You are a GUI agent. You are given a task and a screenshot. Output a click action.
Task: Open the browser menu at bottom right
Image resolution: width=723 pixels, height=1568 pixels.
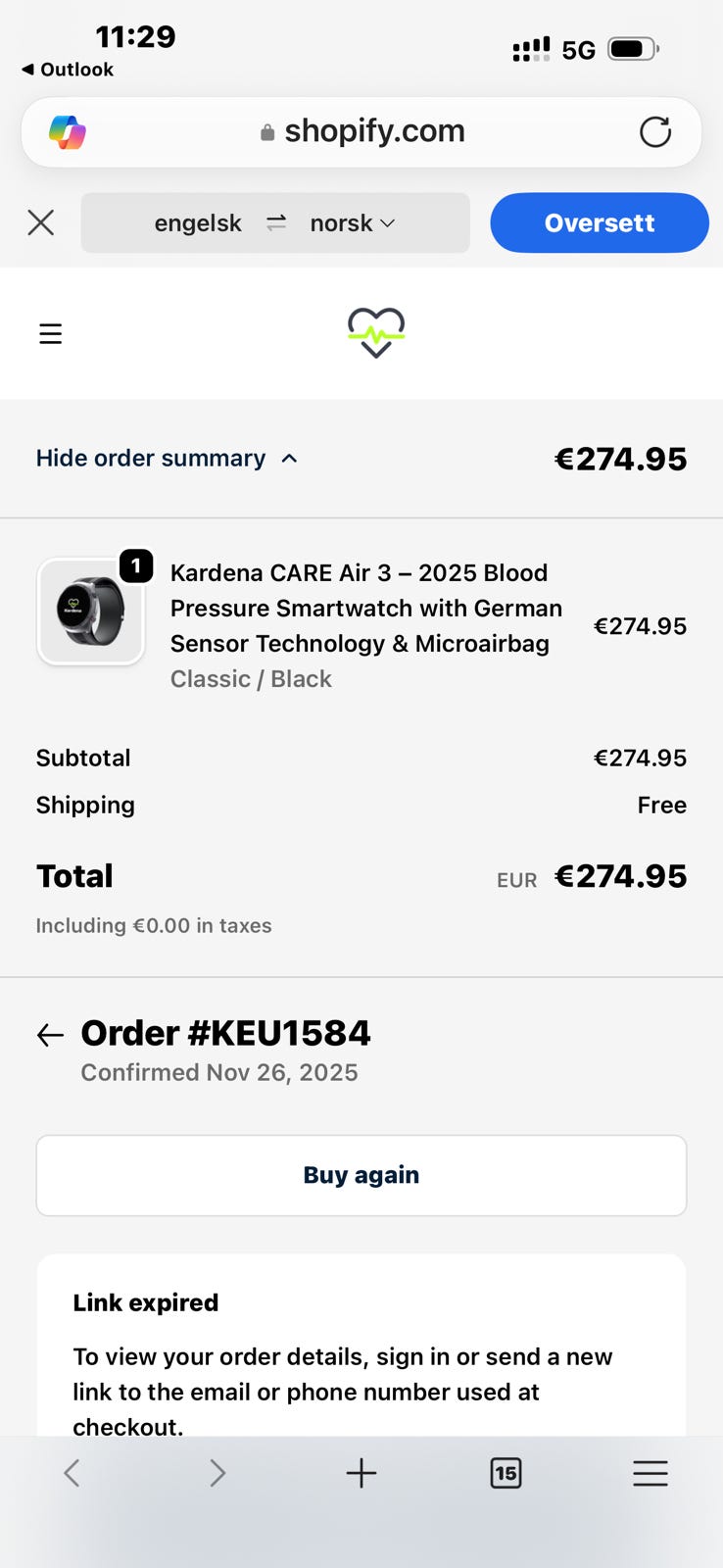pyautogui.click(x=650, y=1472)
